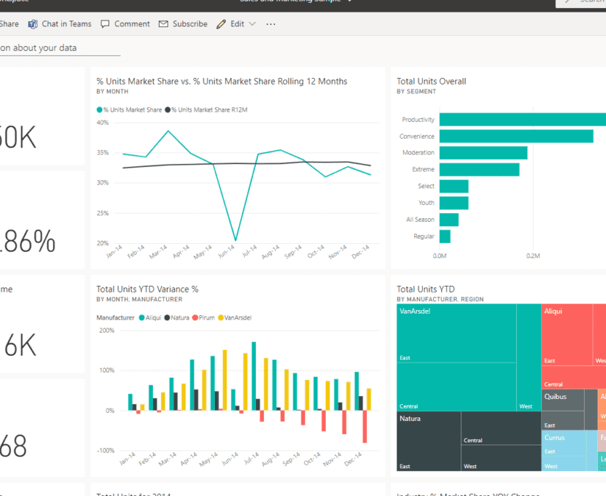
Task: Click the VanArsdel West treemap block
Action: (529, 358)
